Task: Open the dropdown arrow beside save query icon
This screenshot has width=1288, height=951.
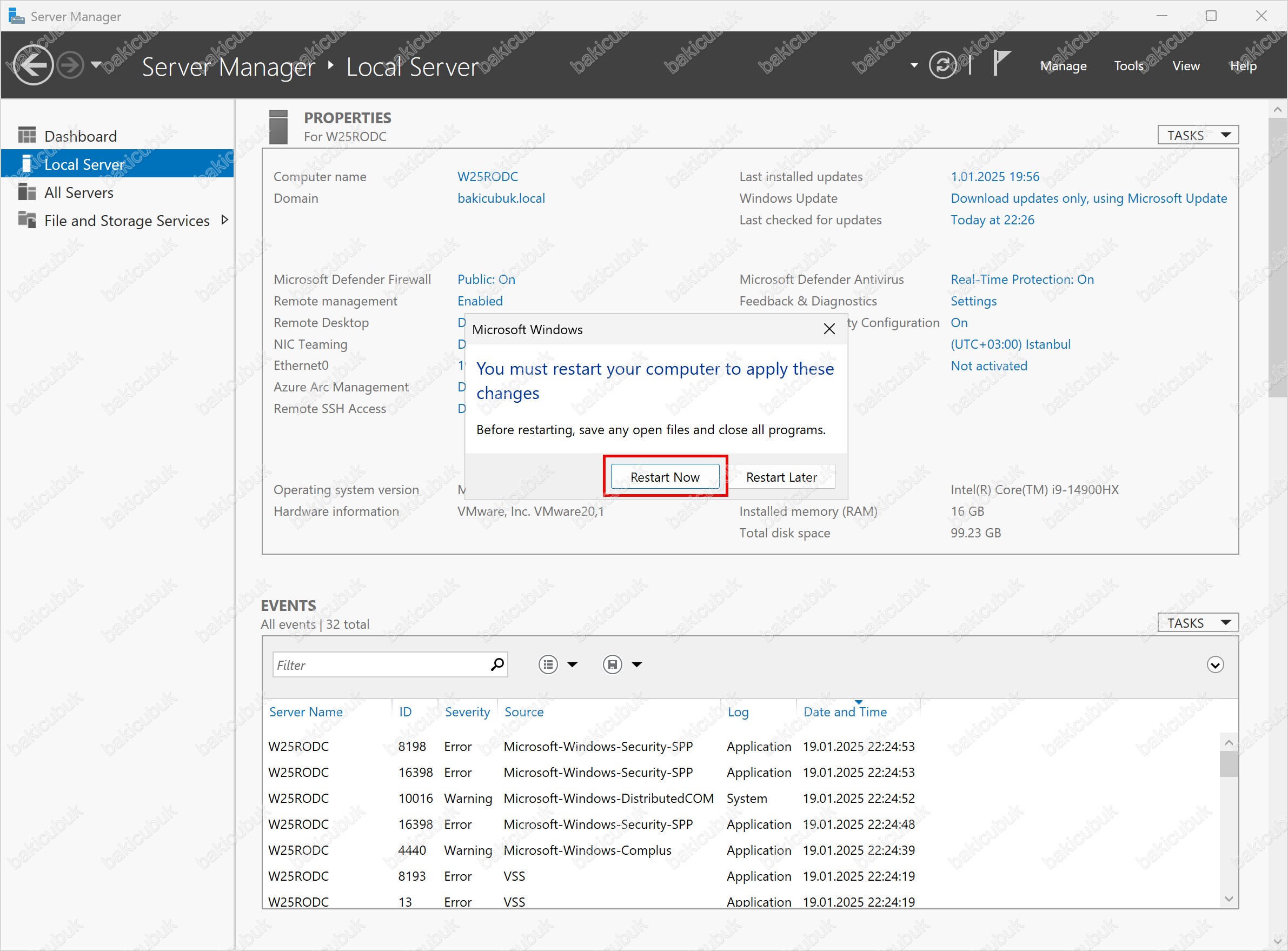Action: pos(636,665)
